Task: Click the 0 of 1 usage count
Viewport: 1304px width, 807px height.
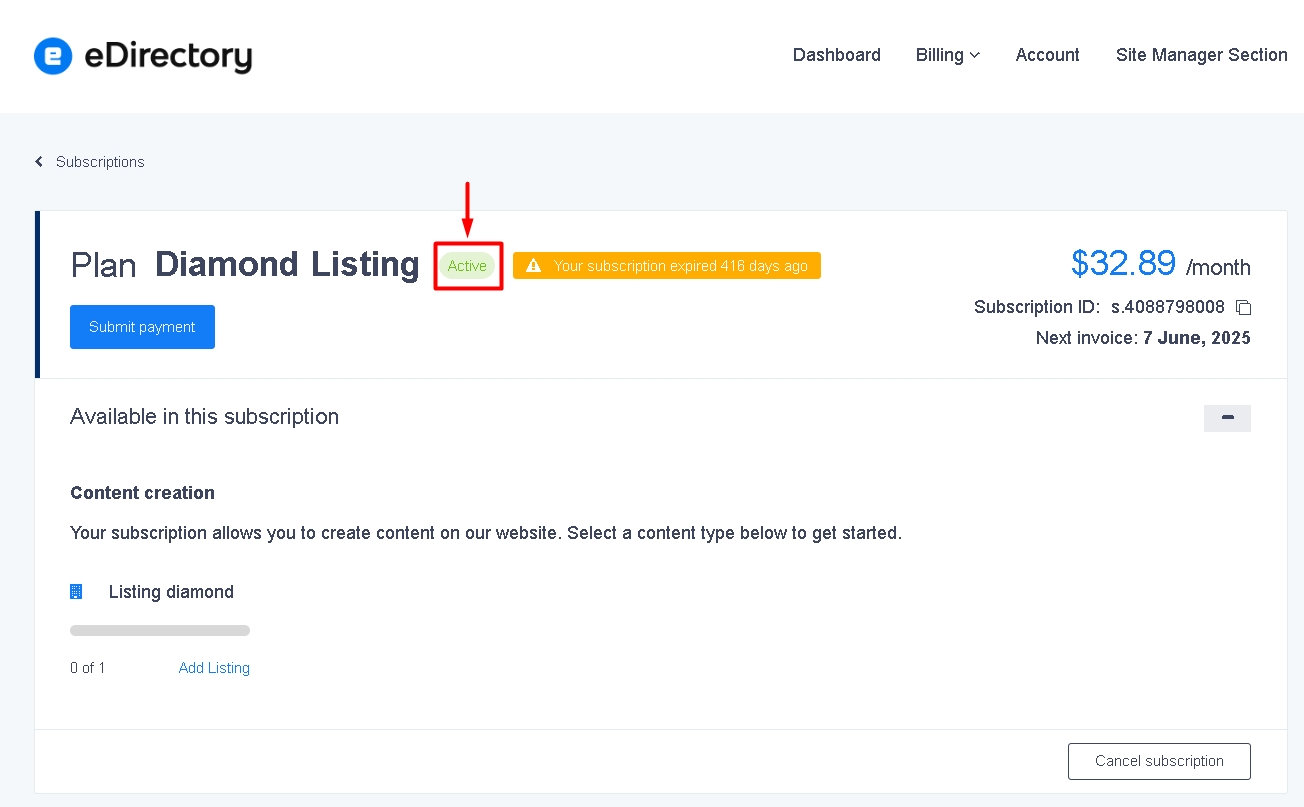Action: coord(88,668)
